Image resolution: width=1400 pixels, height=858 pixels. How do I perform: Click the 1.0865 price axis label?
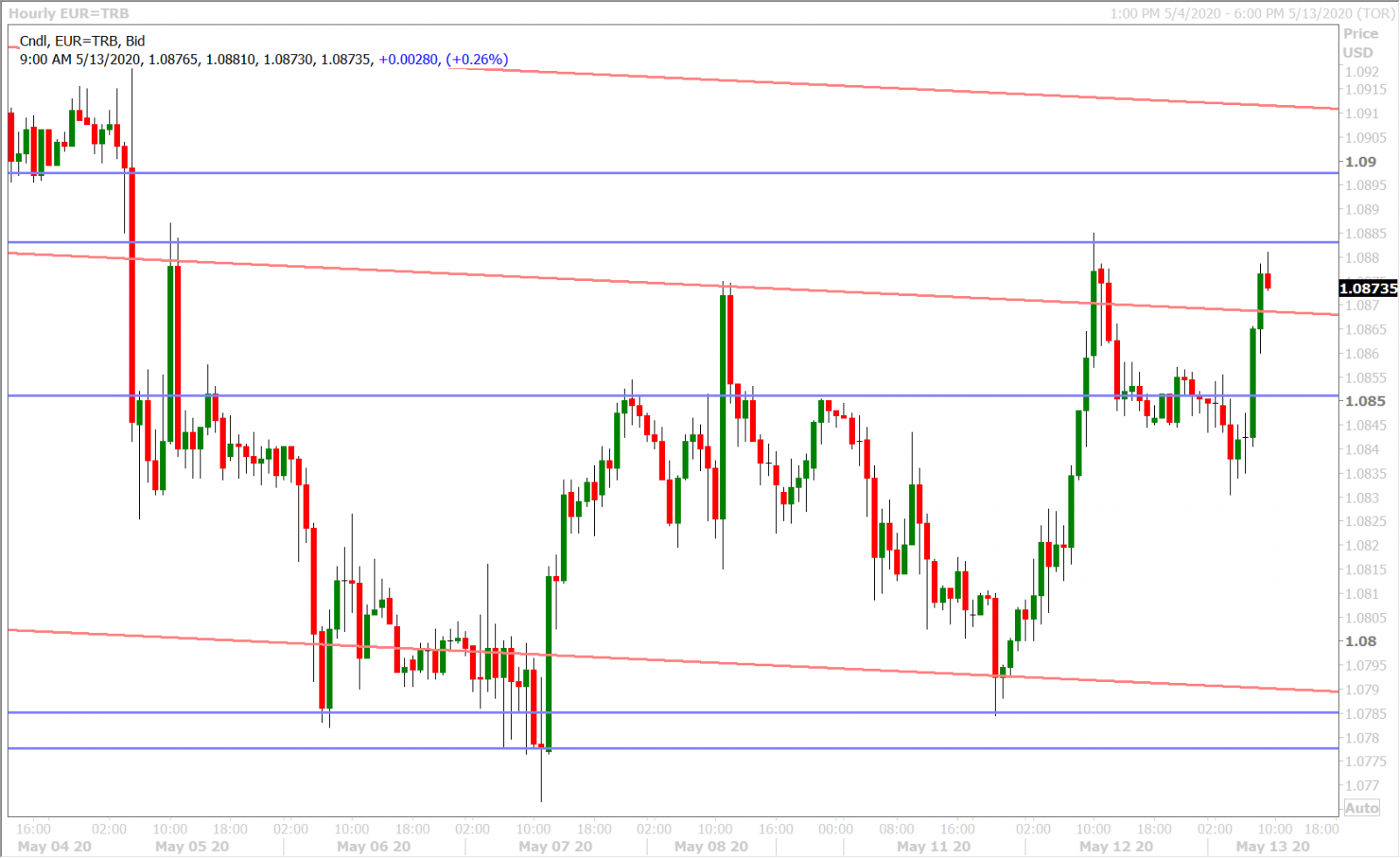point(1365,329)
